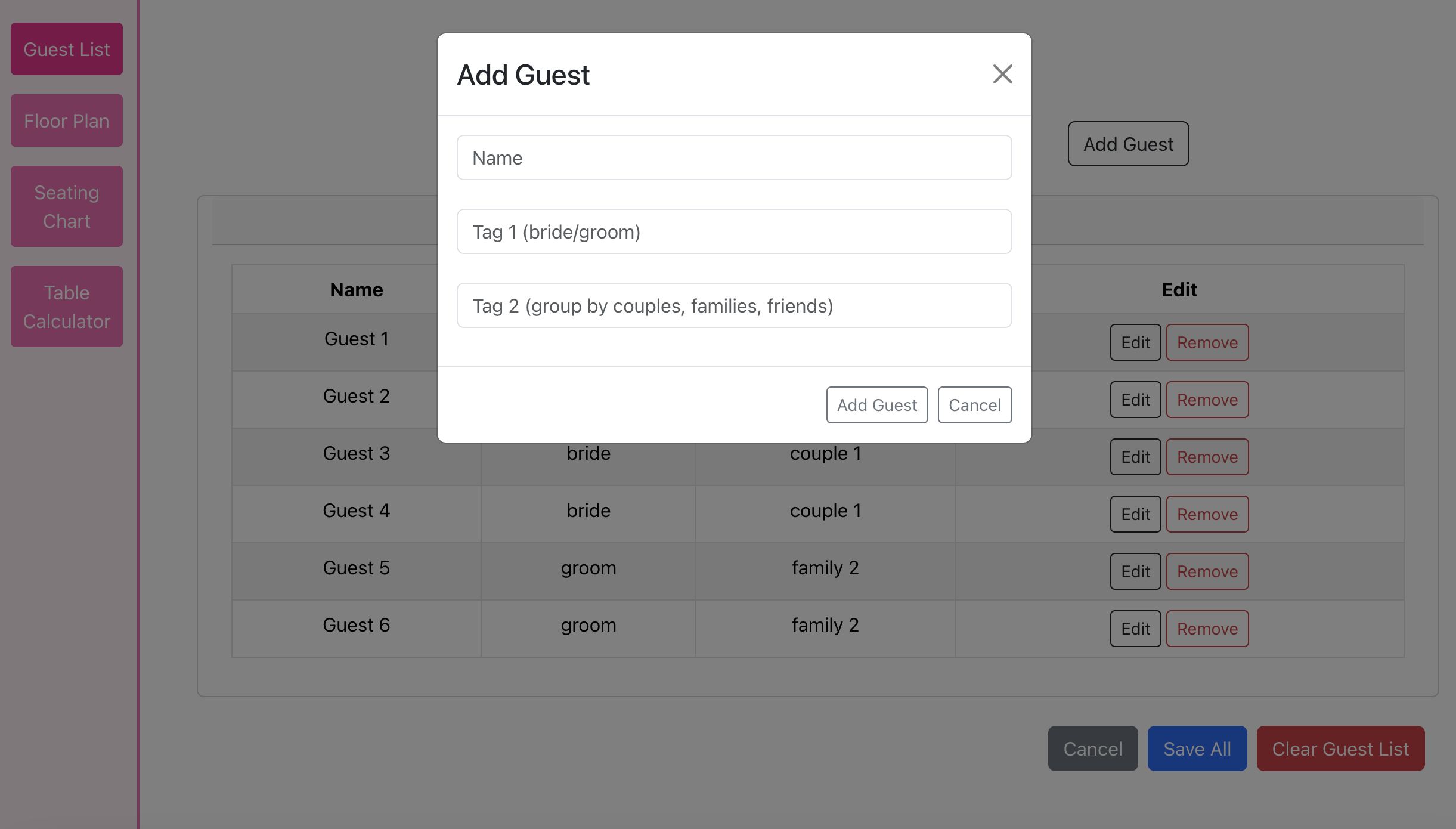Edit the Guest 1 row
Image resolution: width=1456 pixels, height=829 pixels.
click(1135, 342)
